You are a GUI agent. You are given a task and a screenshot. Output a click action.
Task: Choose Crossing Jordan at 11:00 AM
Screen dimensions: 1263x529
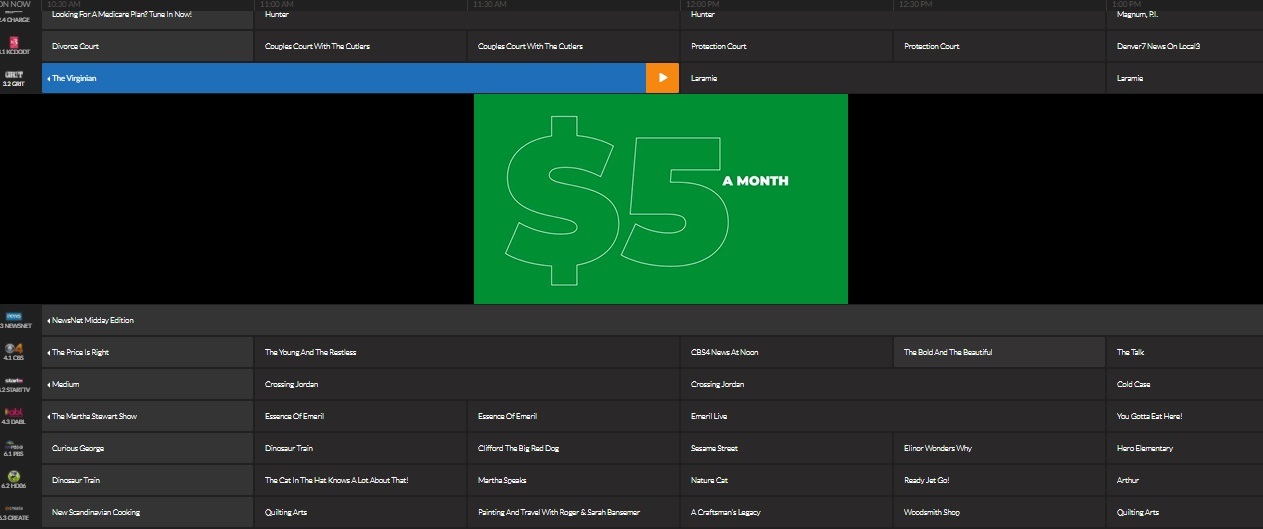pyautogui.click(x=467, y=384)
